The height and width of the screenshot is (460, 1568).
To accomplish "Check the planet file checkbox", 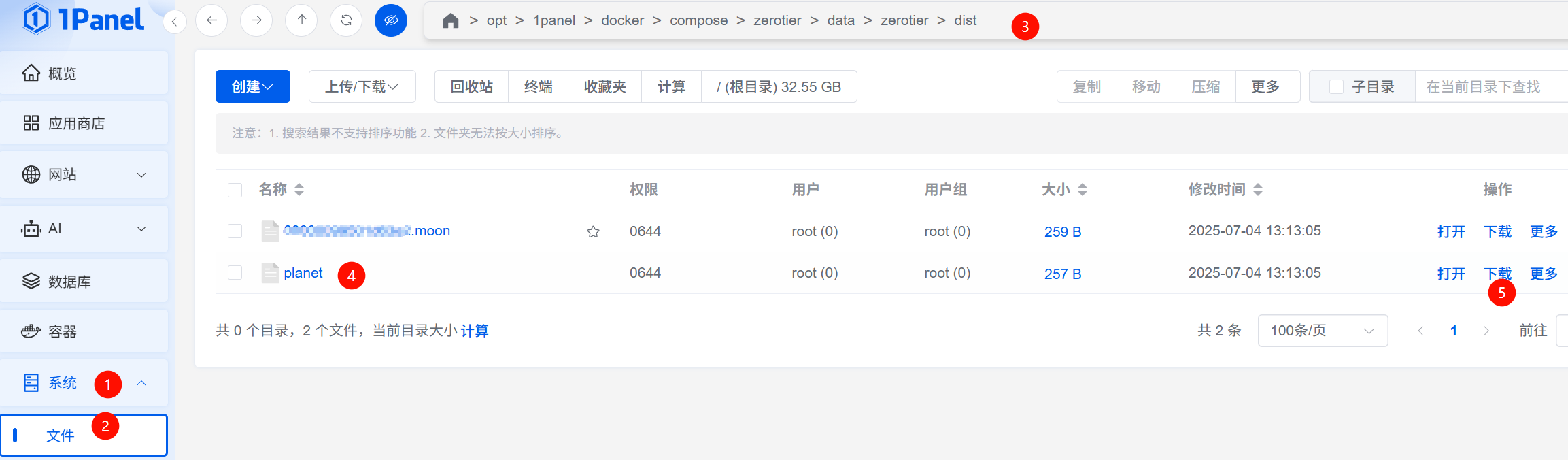I will point(235,273).
